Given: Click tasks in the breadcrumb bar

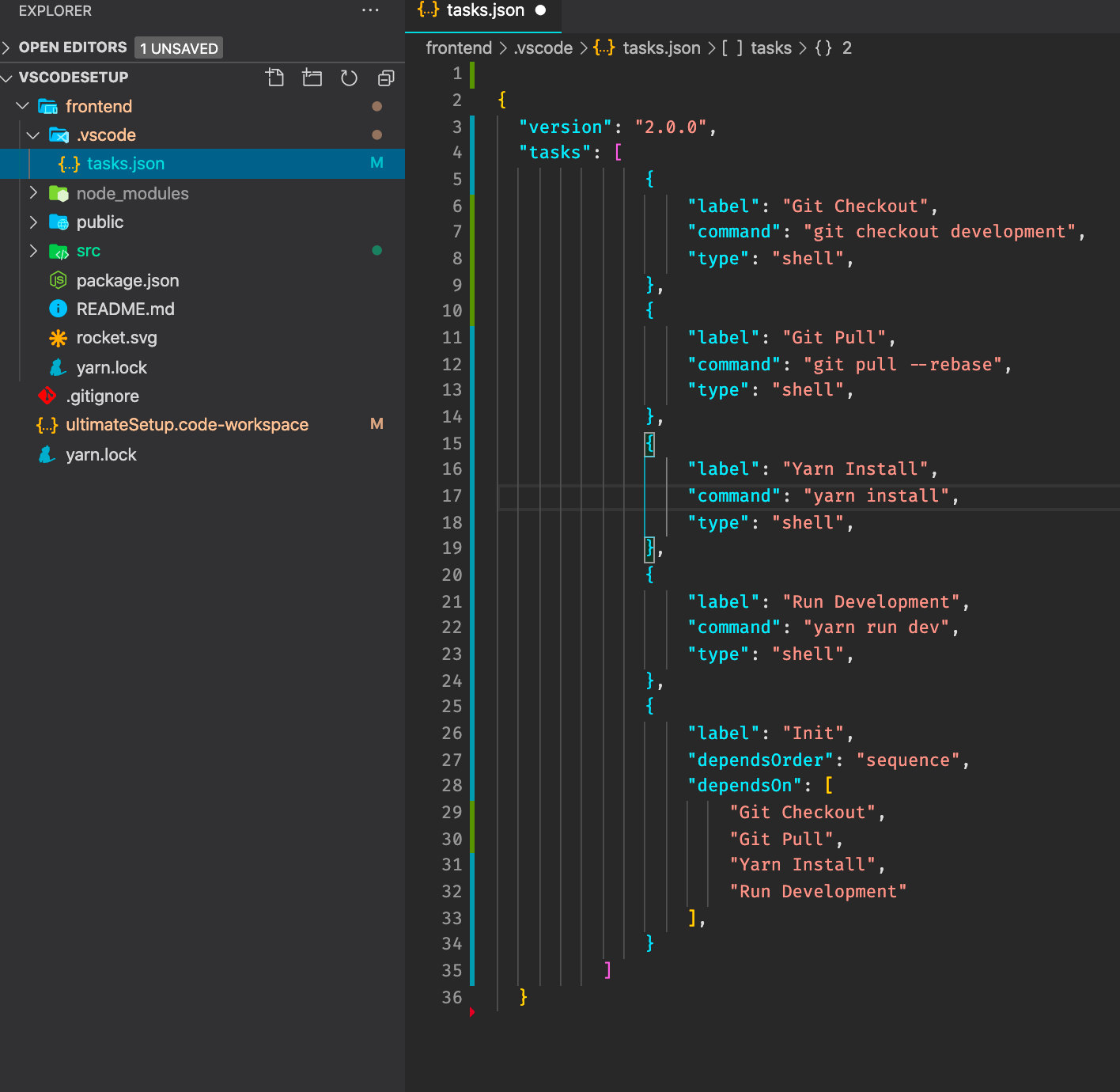Looking at the screenshot, I should click(x=771, y=48).
